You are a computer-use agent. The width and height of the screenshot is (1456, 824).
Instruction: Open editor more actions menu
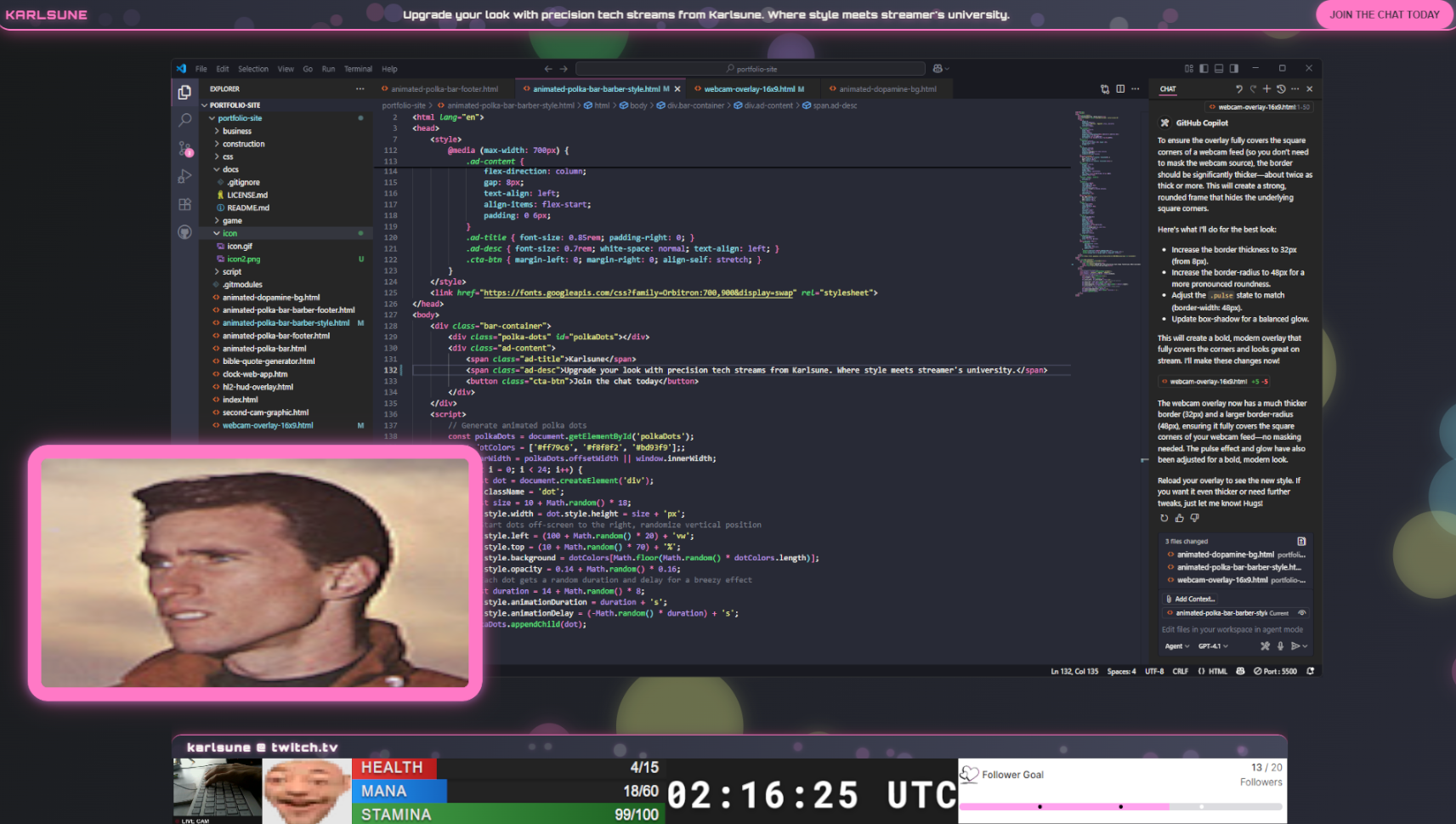(1136, 88)
